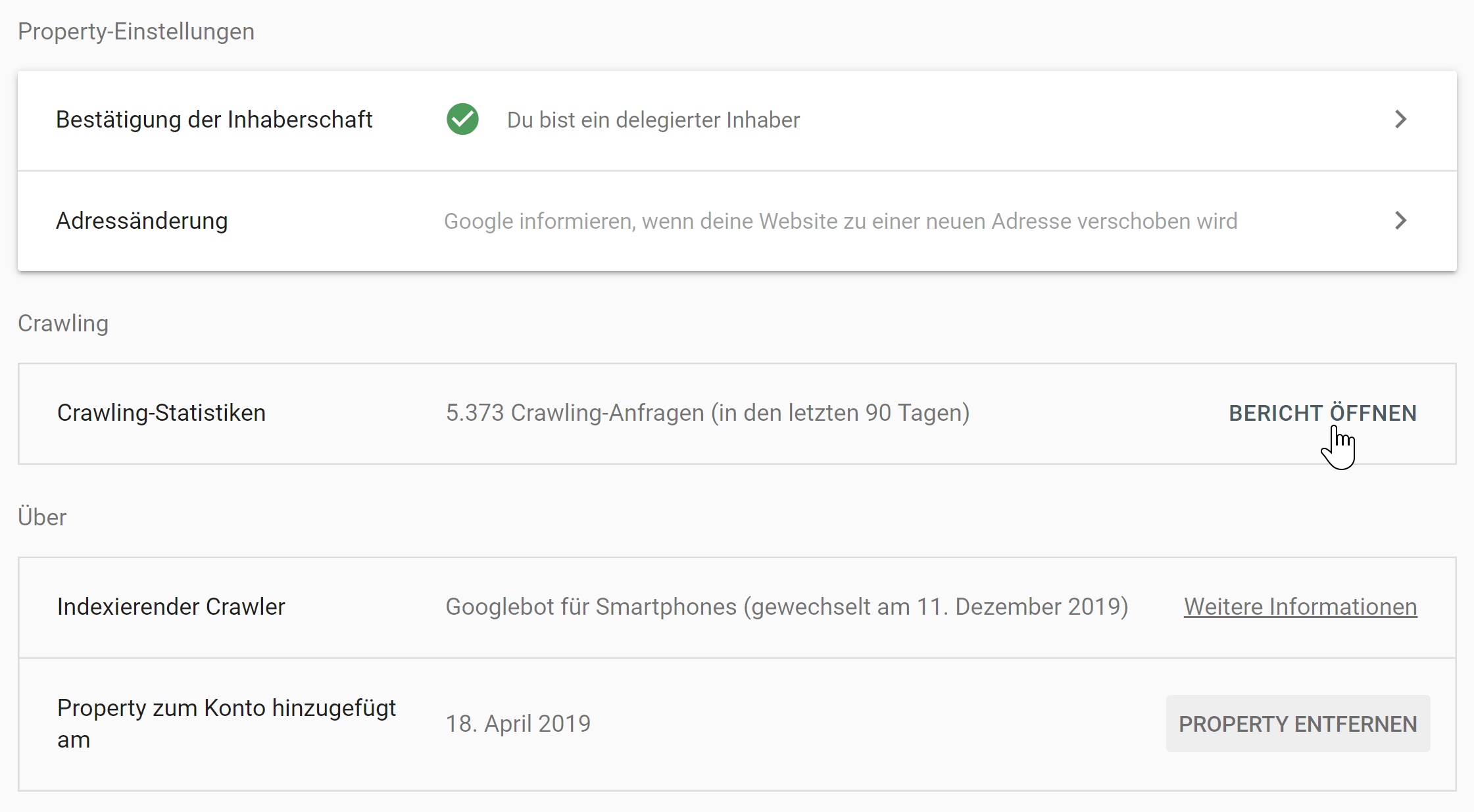The image size is (1474, 812).
Task: Click the Über section heading
Action: point(42,517)
